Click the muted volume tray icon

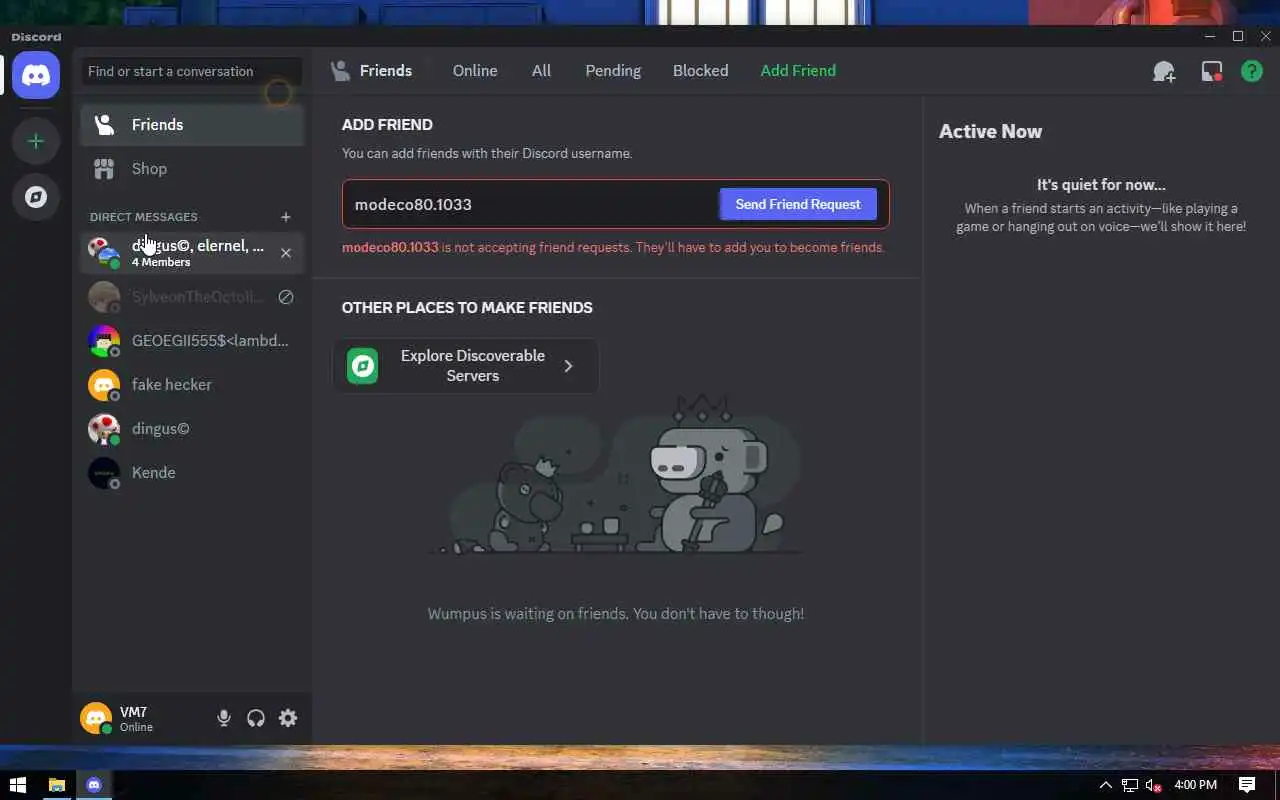1153,785
